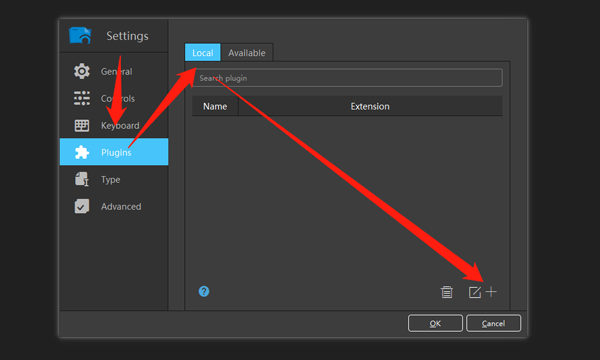Edit plugin with the pencil icon
The height and width of the screenshot is (360, 600).
pos(475,292)
